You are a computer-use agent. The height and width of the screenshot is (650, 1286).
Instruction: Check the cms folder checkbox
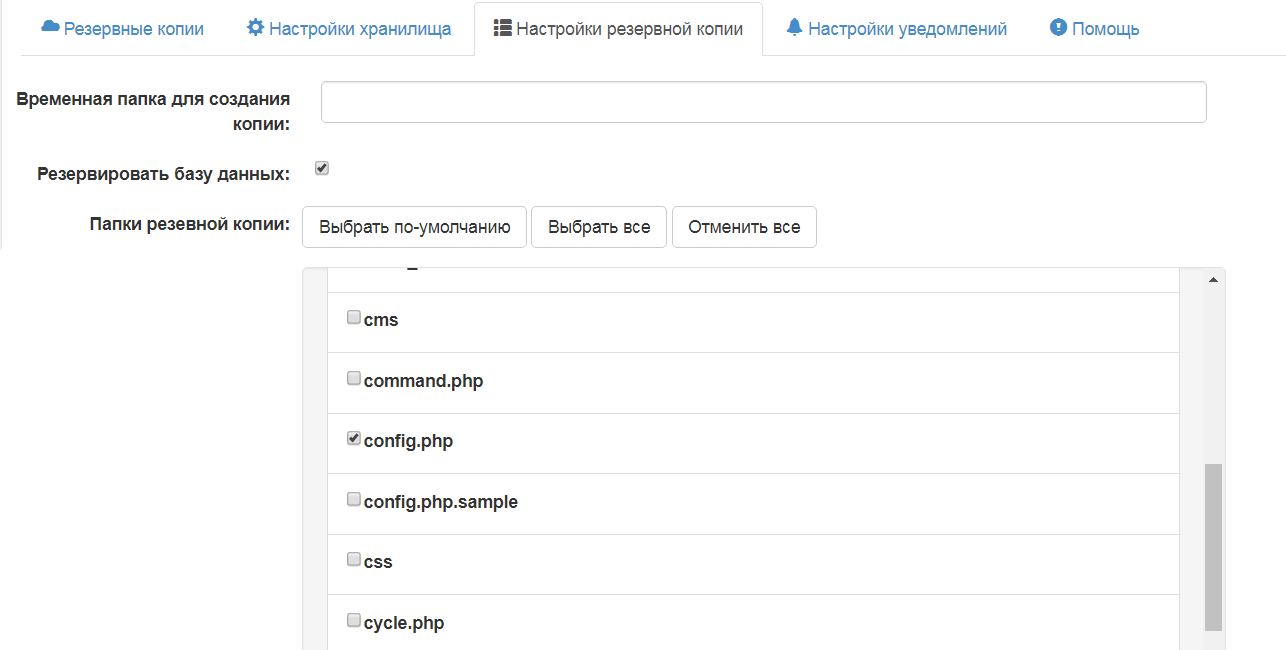click(x=353, y=316)
